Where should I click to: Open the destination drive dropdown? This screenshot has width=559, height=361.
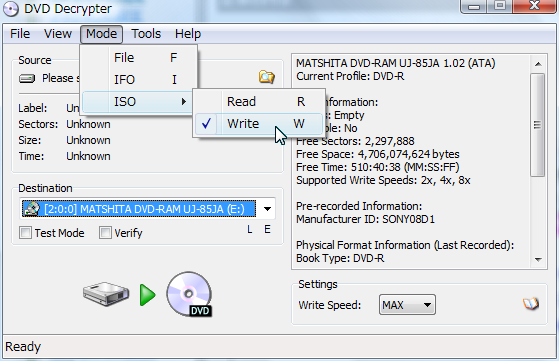pyautogui.click(x=267, y=209)
